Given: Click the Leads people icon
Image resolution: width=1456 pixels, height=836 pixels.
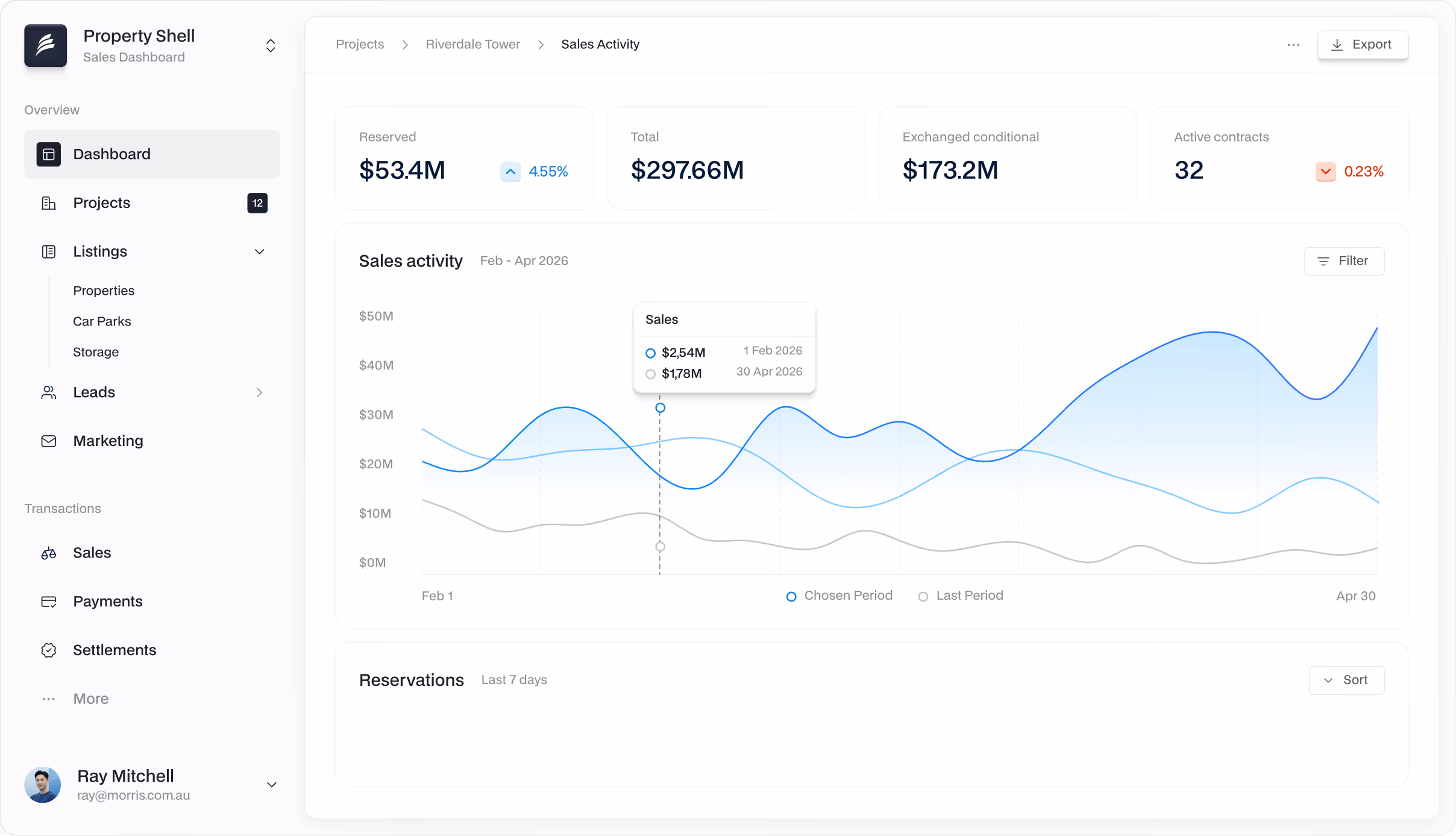Looking at the screenshot, I should point(49,392).
